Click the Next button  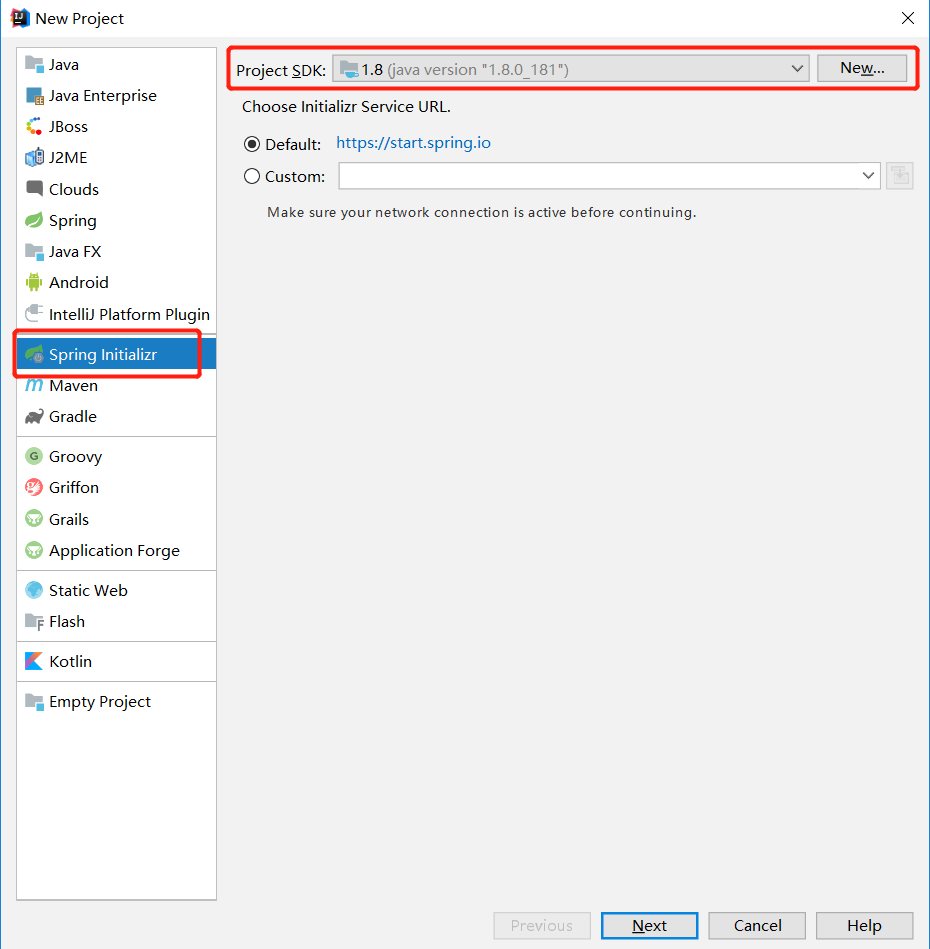[649, 925]
